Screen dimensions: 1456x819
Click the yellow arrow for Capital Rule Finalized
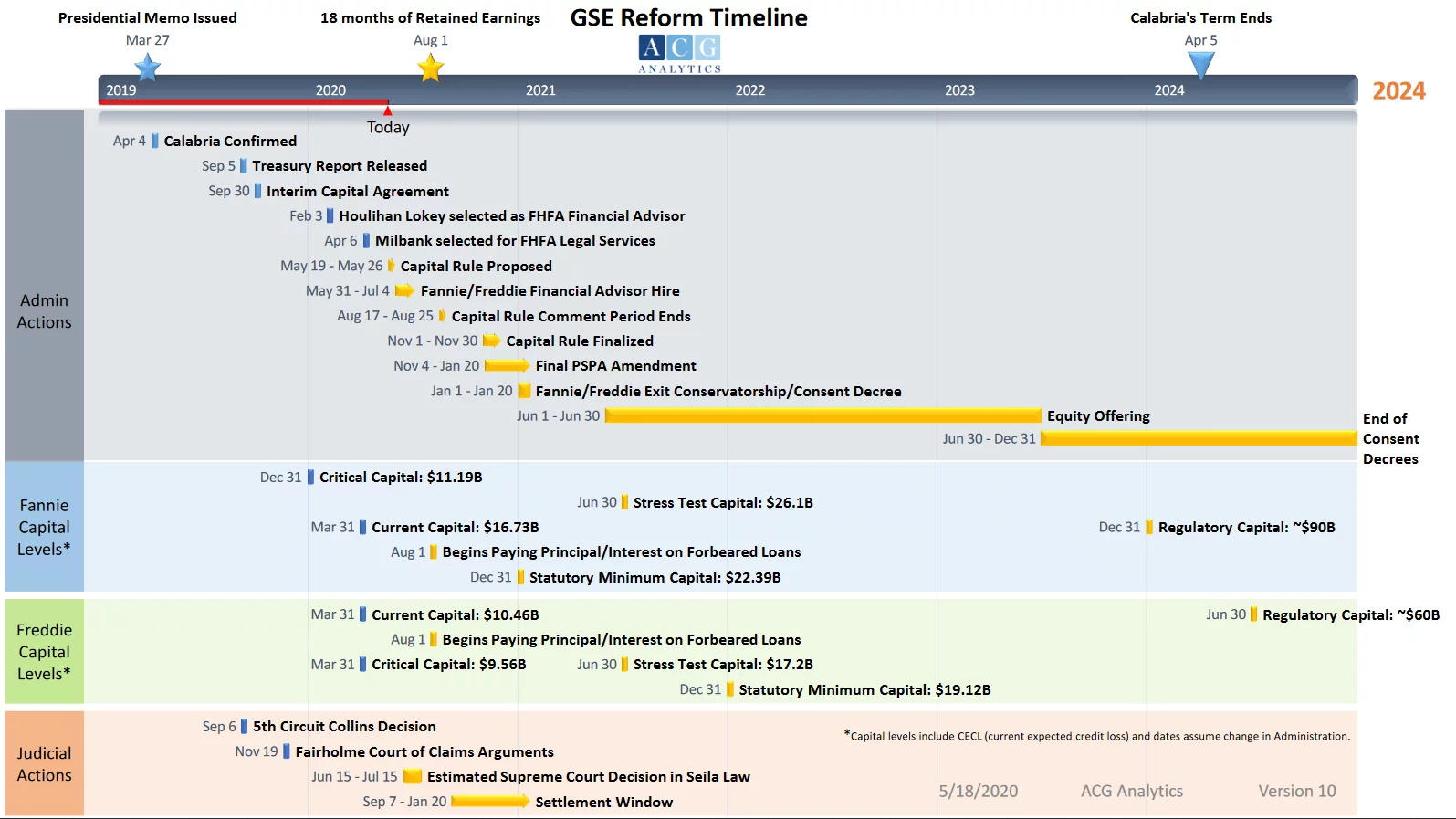click(x=491, y=341)
